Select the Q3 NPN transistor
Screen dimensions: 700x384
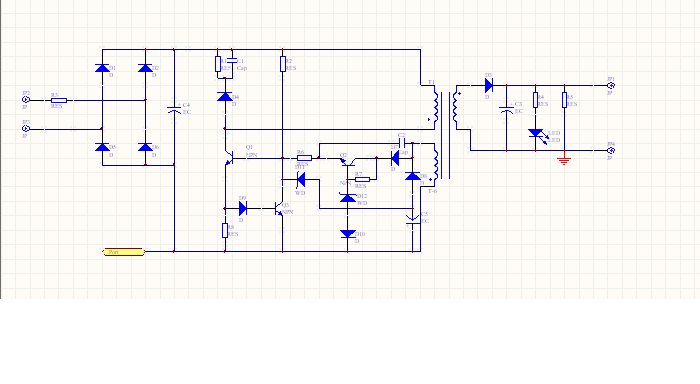pos(279,209)
